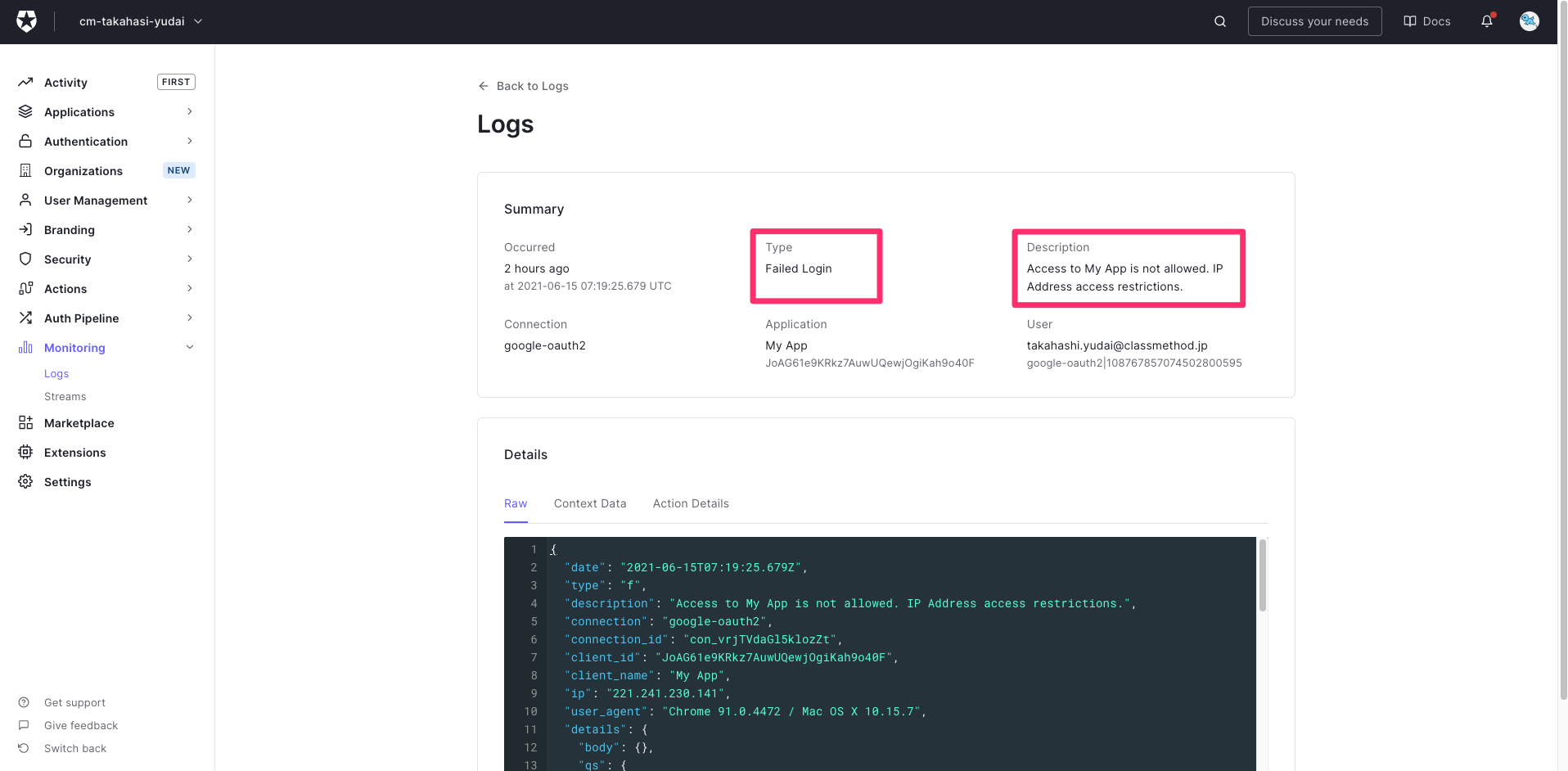Open the Activity section icon
Viewport: 1568px width, 771px height.
(x=25, y=82)
